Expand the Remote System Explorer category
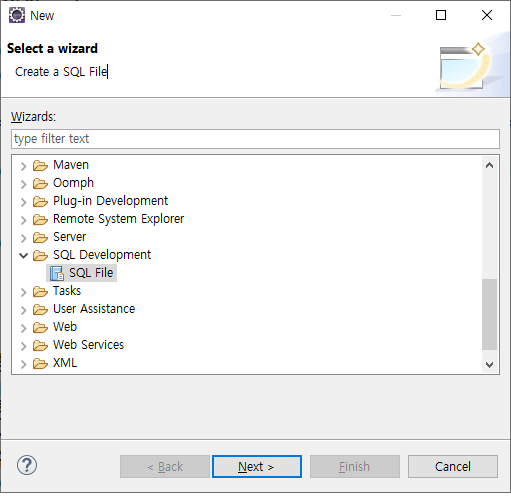The image size is (511, 499). pyautogui.click(x=23, y=220)
